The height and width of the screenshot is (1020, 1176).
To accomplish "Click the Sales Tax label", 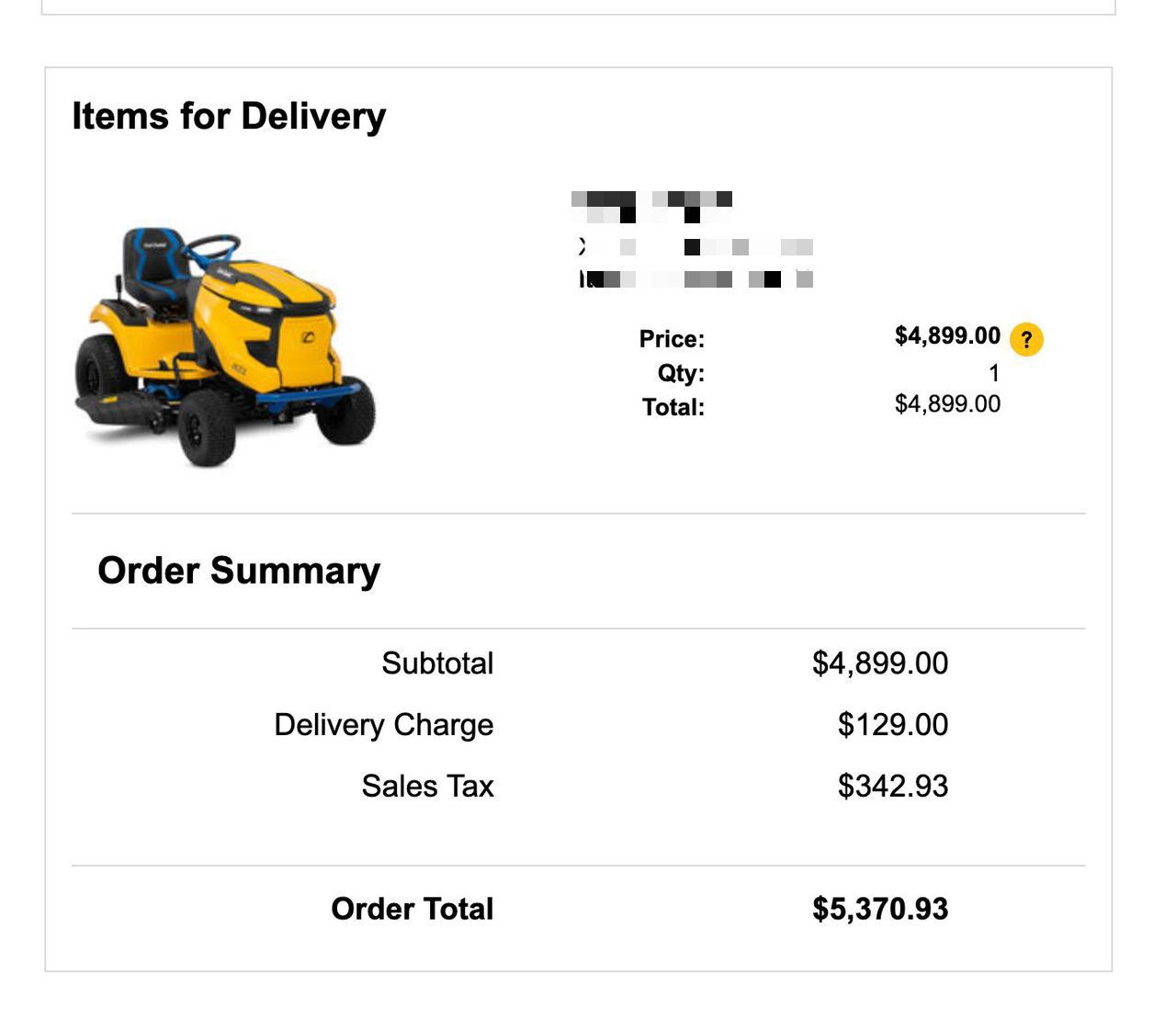I will 427,787.
